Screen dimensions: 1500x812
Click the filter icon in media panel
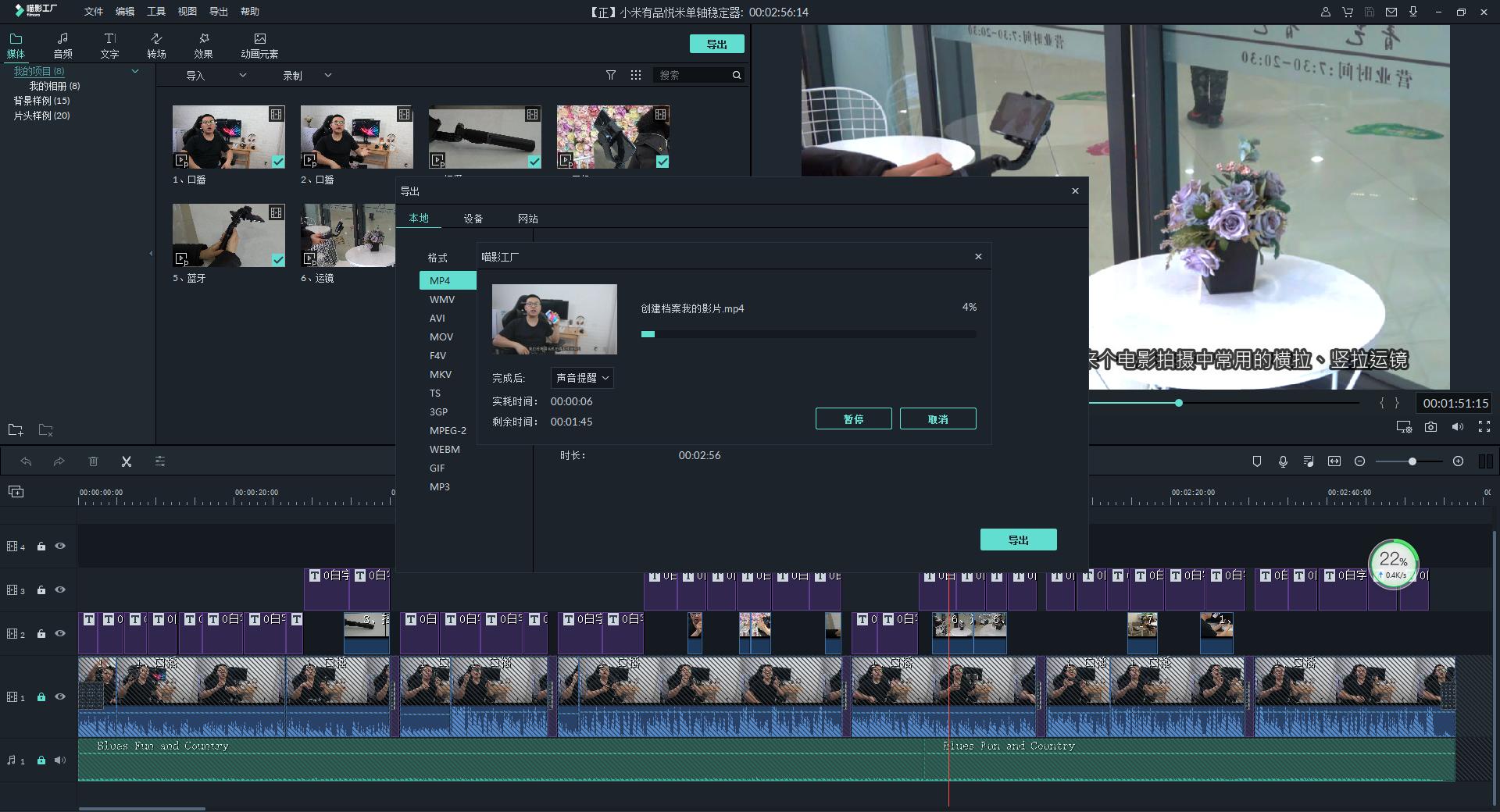pyautogui.click(x=611, y=75)
